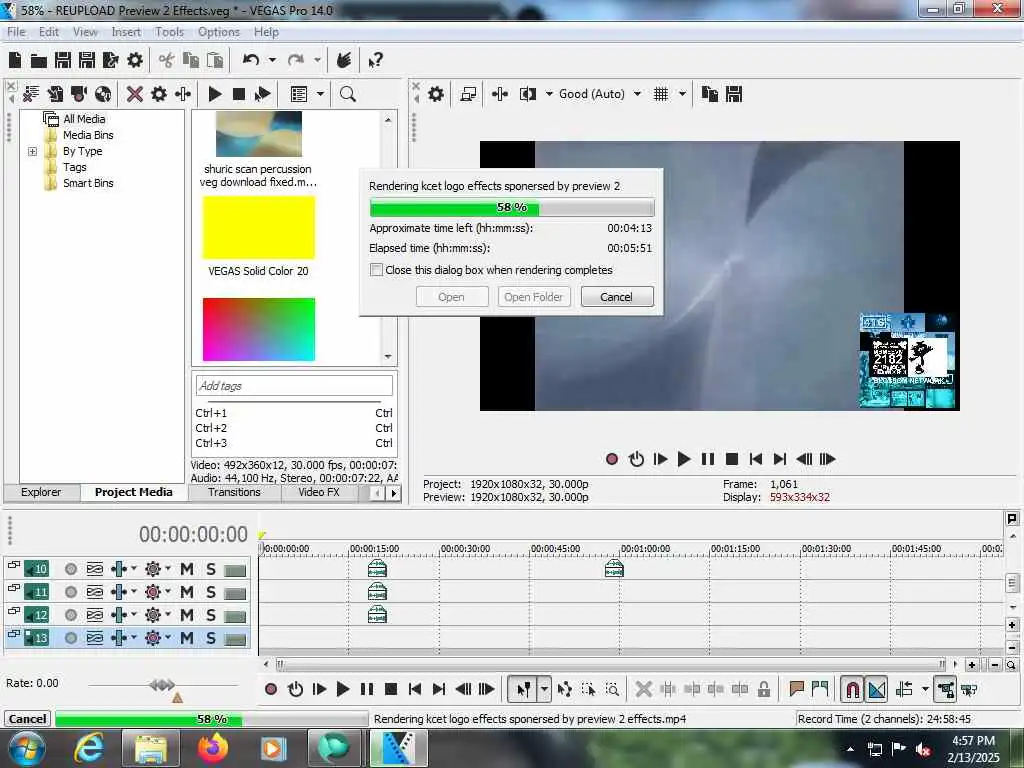Open the Redo history dropdown arrow
The width and height of the screenshot is (1024, 768).
pos(317,60)
